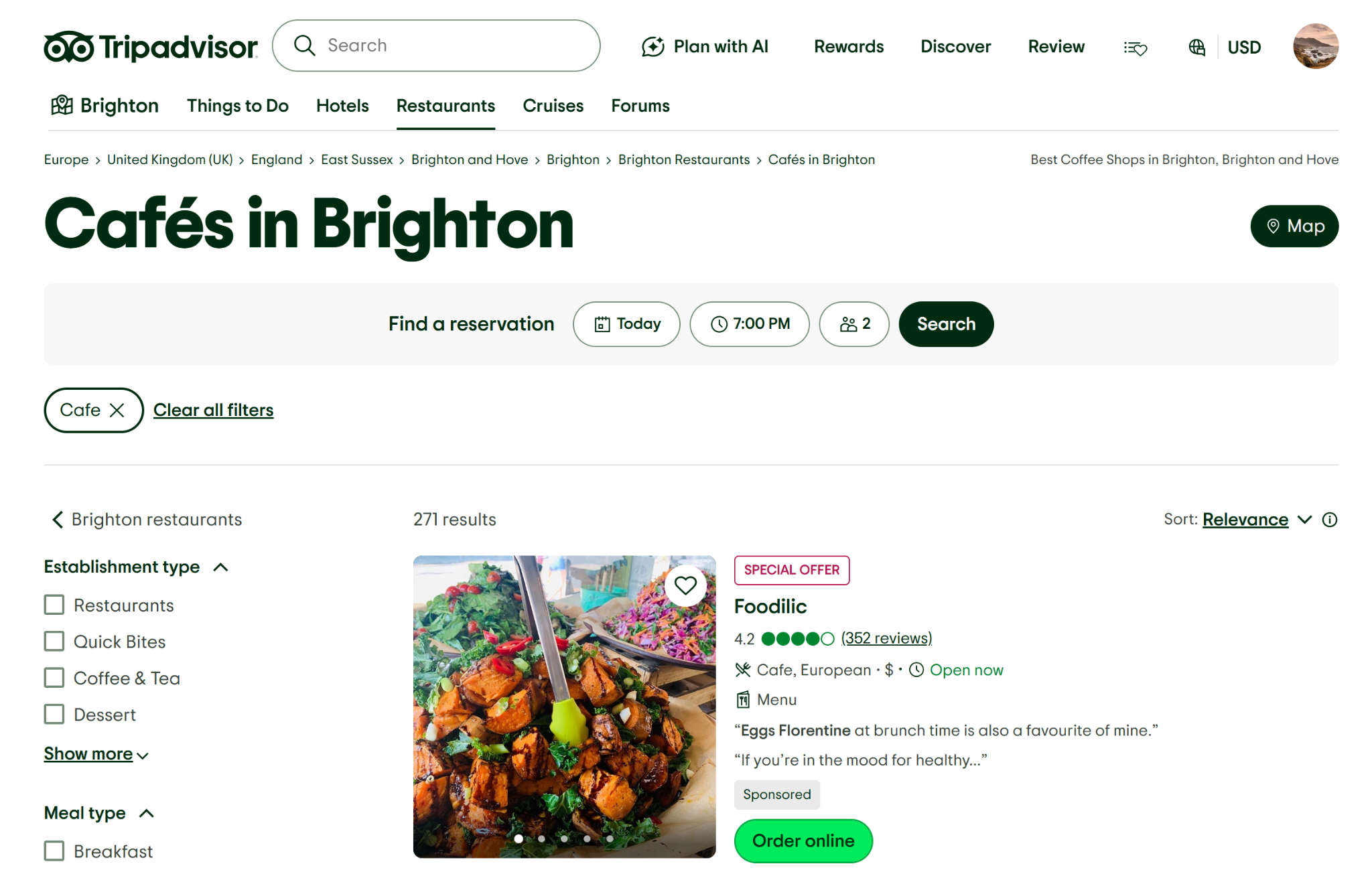Tick the Breakfast meal type checkbox
The height and width of the screenshot is (870, 1372).
(54, 851)
